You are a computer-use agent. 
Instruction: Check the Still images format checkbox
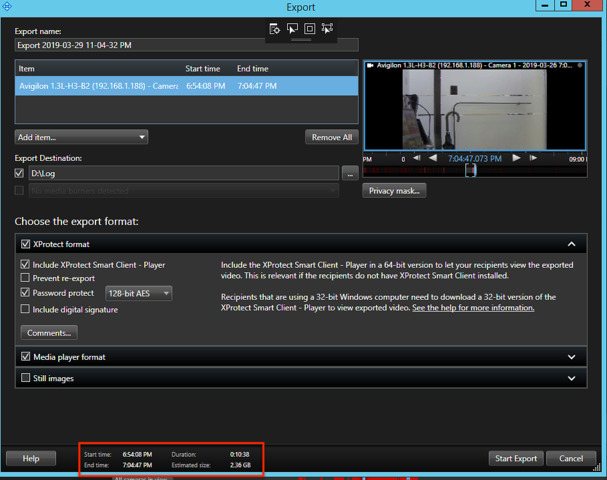pyautogui.click(x=25, y=378)
